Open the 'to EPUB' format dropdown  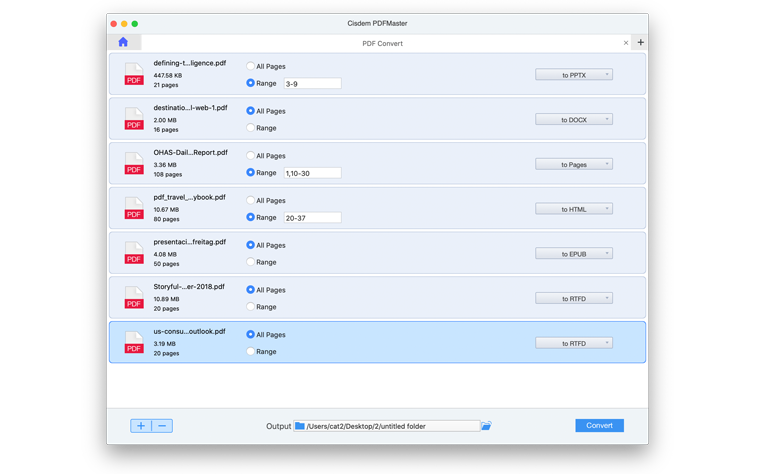pyautogui.click(x=574, y=254)
